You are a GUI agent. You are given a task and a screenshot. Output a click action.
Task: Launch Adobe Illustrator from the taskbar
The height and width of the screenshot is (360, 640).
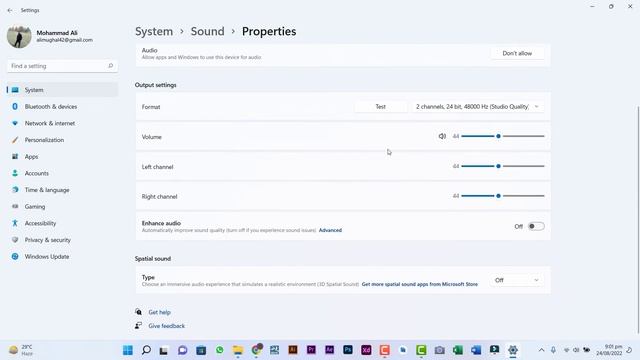click(293, 350)
